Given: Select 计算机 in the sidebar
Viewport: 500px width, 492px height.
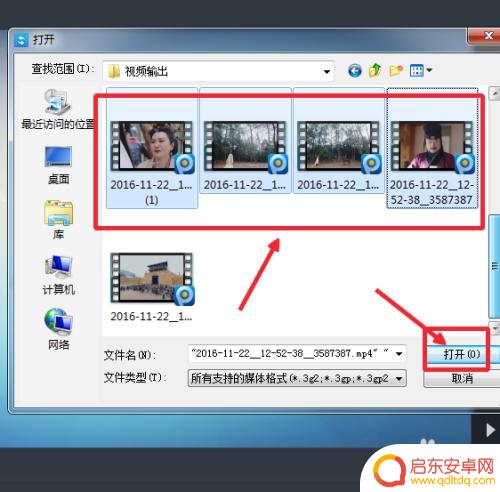Looking at the screenshot, I should pyautogui.click(x=58, y=275).
